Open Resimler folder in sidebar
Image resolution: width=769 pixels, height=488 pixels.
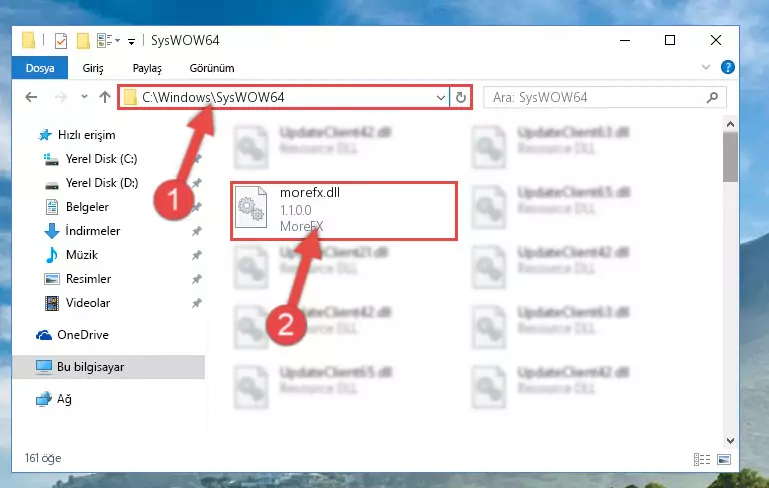pyautogui.click(x=88, y=279)
